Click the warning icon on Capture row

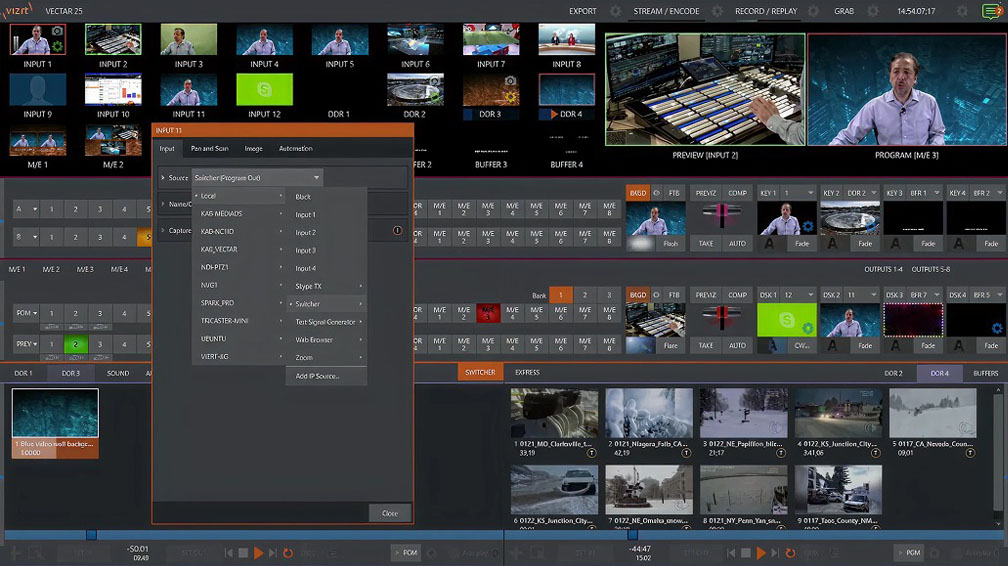click(x=398, y=231)
